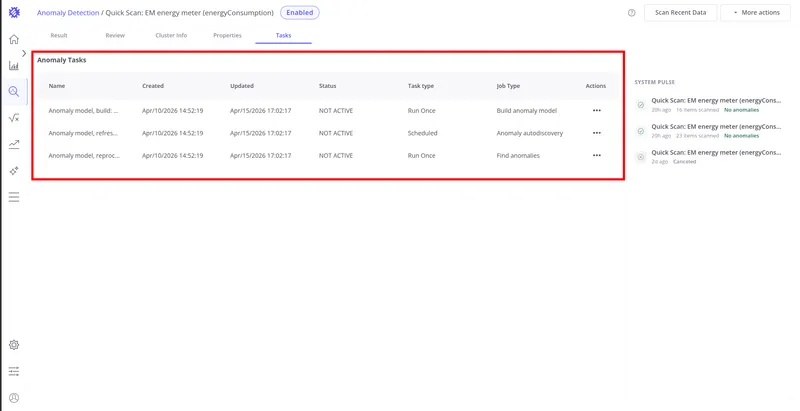
Task: Open actions menu for Find anomalies row
Action: [597, 156]
